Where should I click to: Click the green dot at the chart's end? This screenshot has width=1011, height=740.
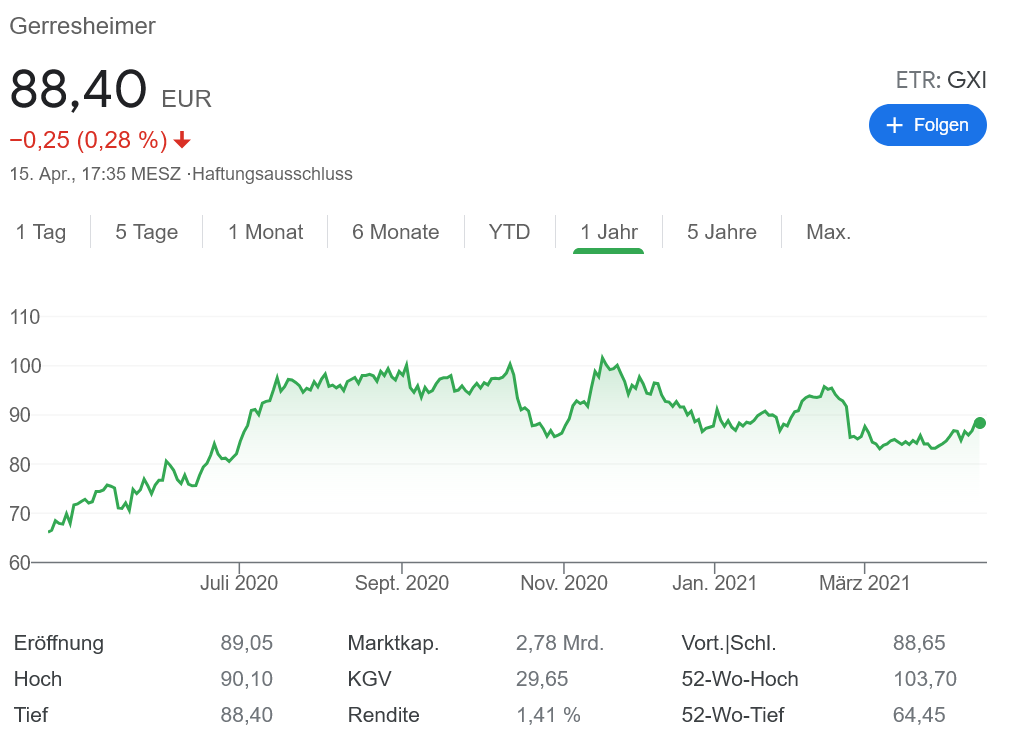click(x=979, y=423)
